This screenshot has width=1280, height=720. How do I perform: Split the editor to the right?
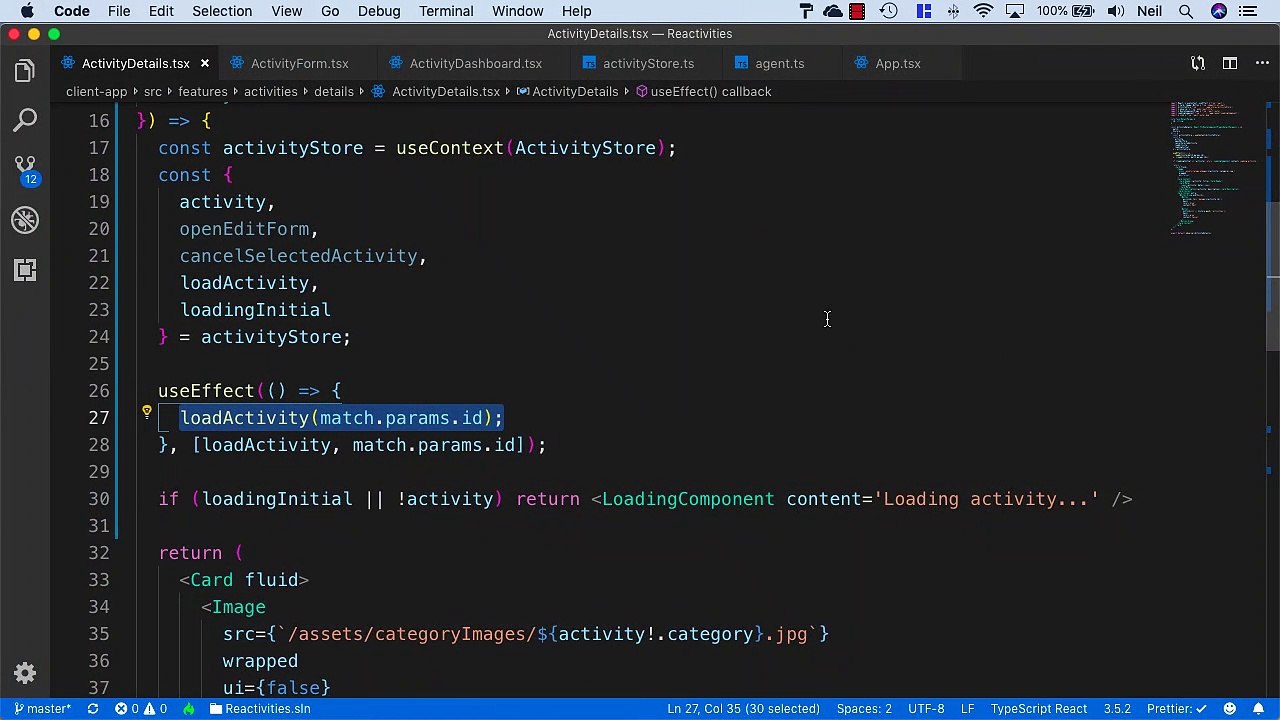coord(1229,63)
